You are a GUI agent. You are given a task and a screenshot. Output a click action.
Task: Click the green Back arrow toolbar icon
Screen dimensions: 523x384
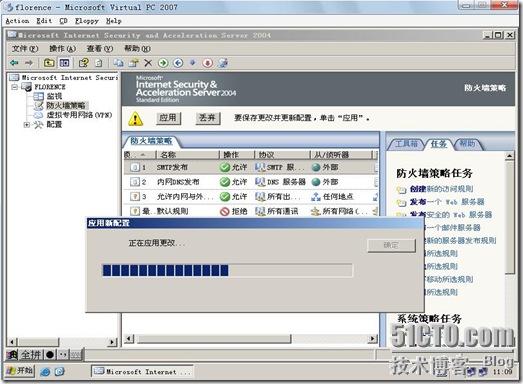(14, 63)
